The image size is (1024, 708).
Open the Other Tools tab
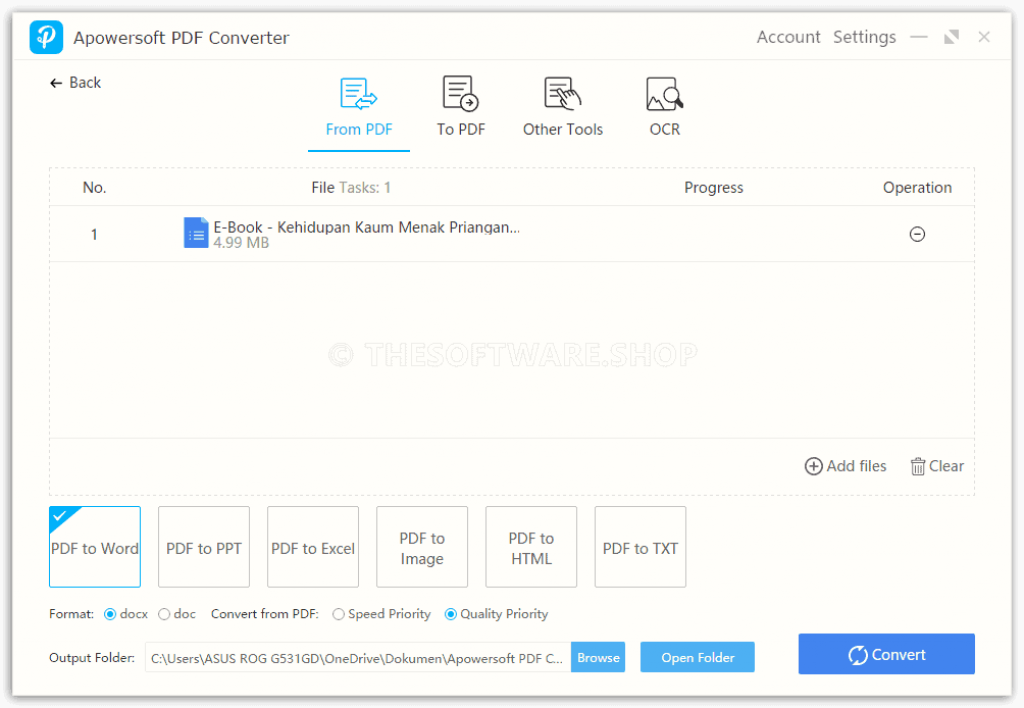(x=562, y=108)
